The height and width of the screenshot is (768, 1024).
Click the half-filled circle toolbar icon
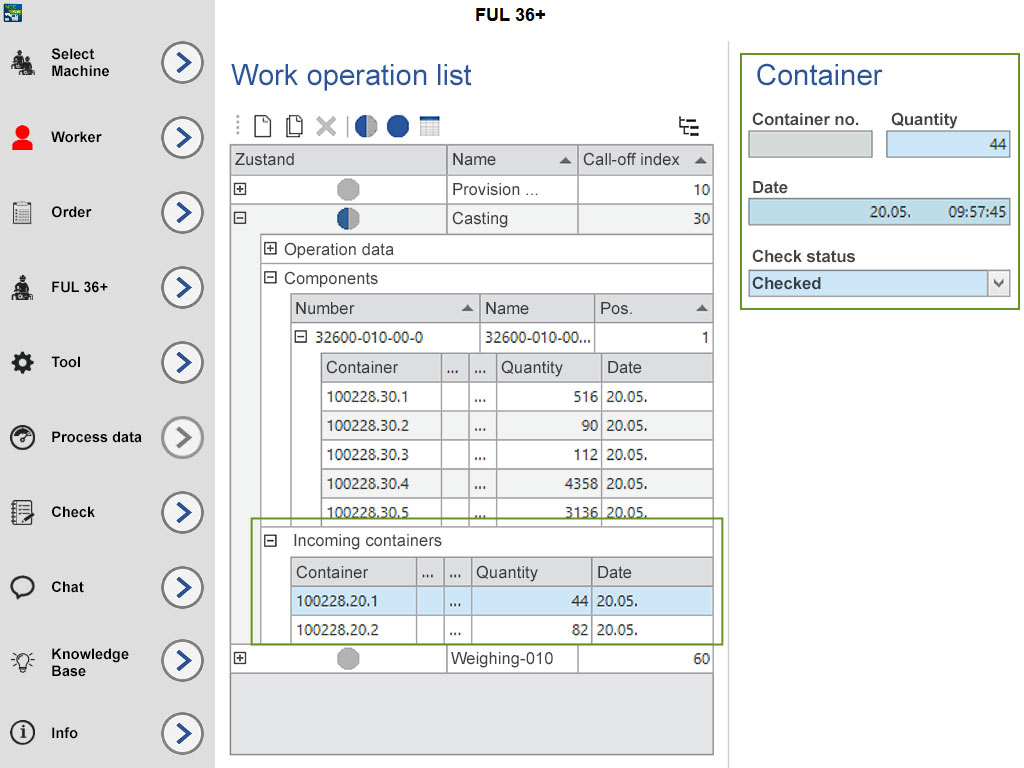pos(366,126)
